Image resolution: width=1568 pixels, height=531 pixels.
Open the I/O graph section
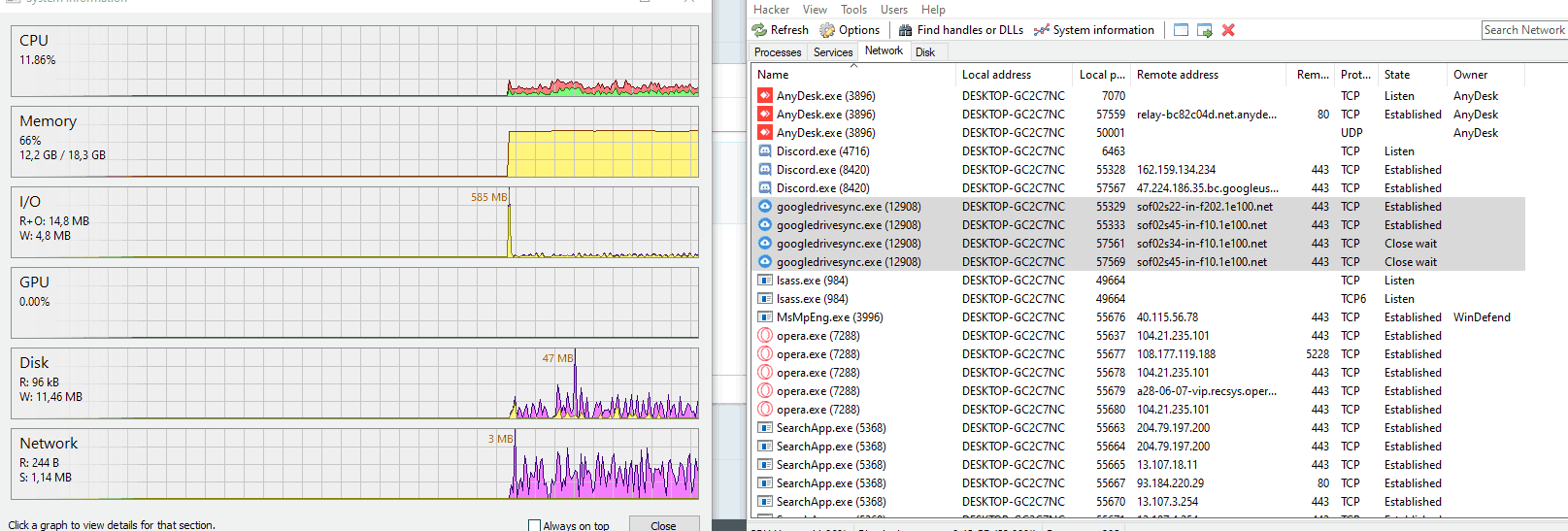(354, 222)
